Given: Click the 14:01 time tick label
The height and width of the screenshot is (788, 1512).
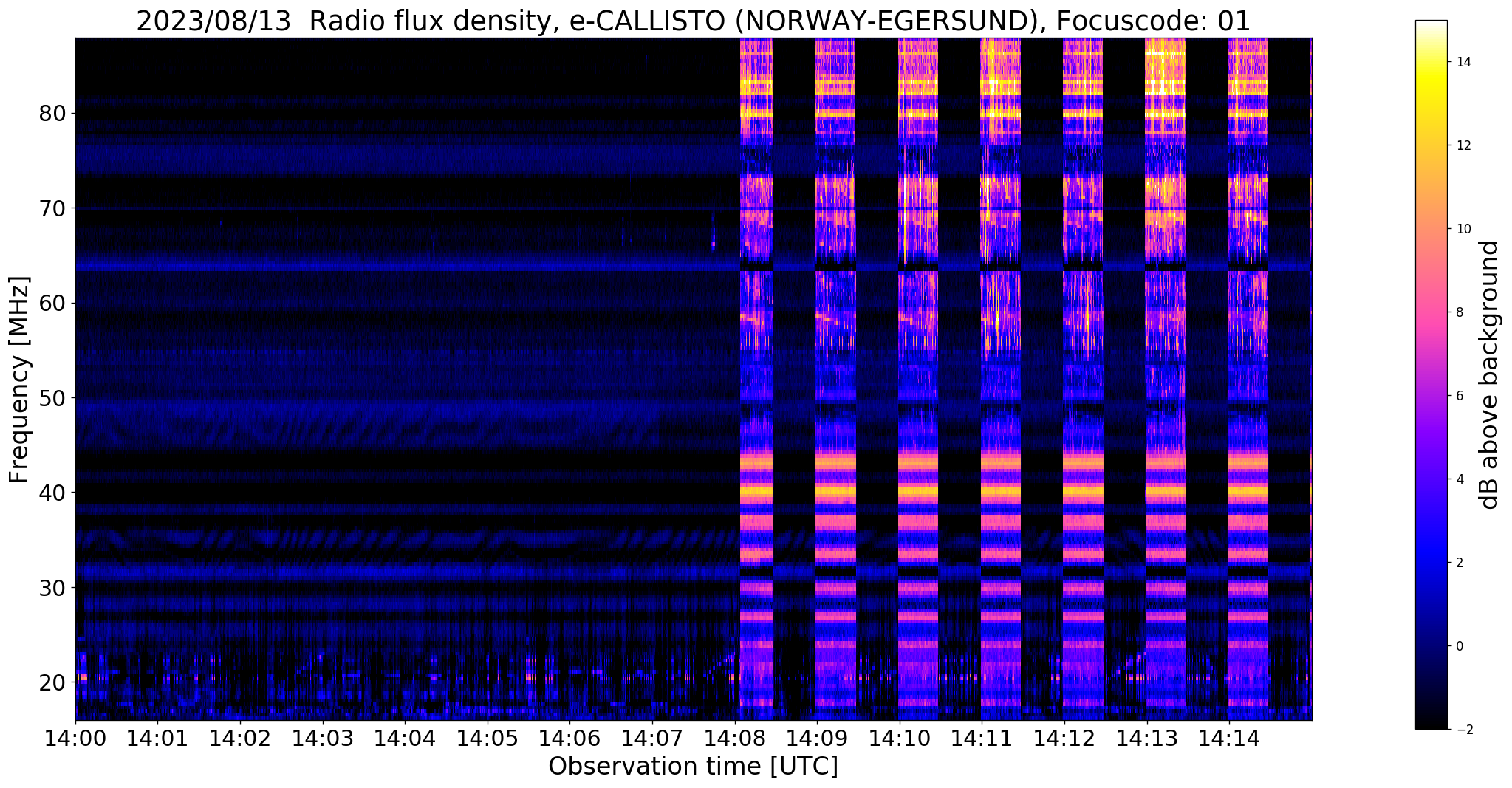Looking at the screenshot, I should tap(158, 738).
